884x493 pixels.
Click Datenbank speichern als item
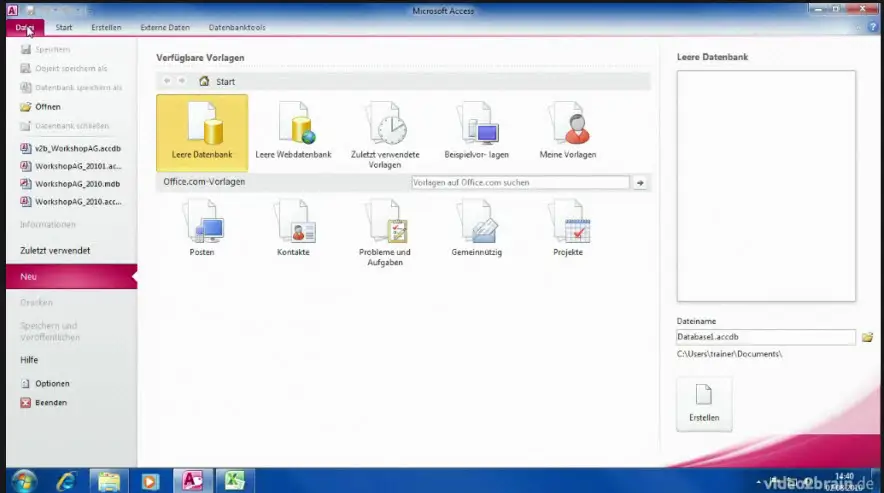71,87
